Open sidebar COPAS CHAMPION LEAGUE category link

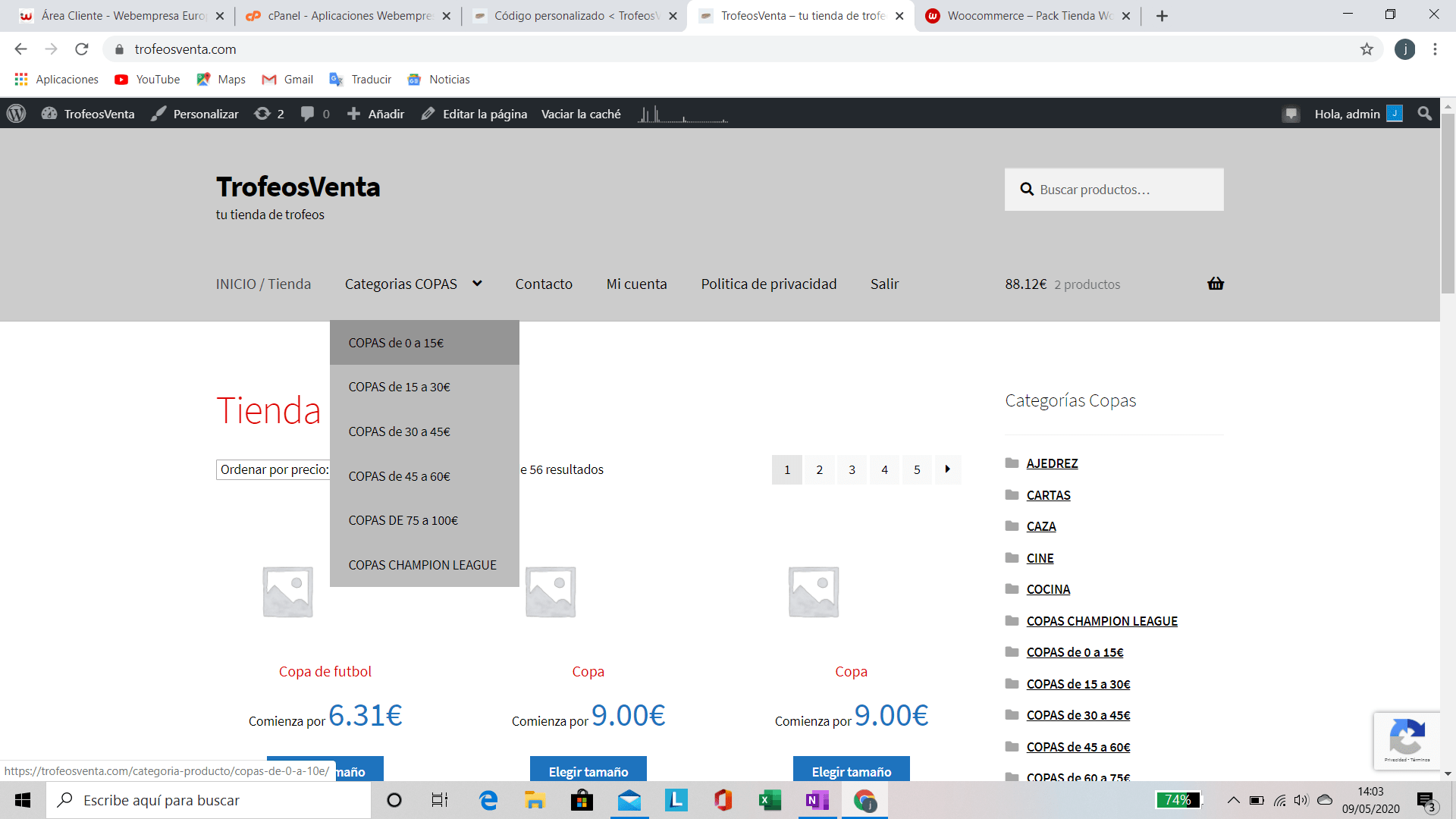1102,621
